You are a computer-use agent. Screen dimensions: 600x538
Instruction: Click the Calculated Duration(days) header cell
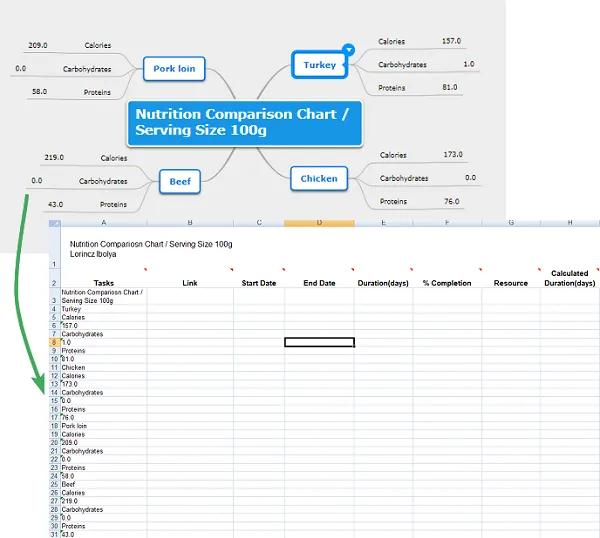pos(570,278)
